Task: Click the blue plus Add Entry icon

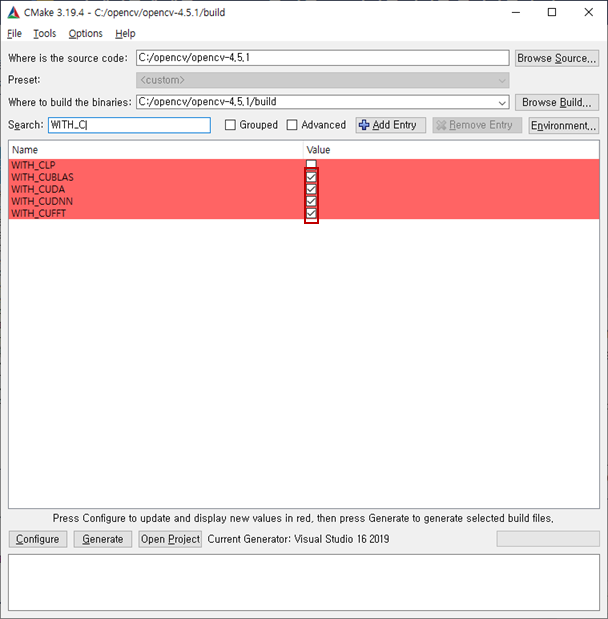Action: click(x=364, y=125)
